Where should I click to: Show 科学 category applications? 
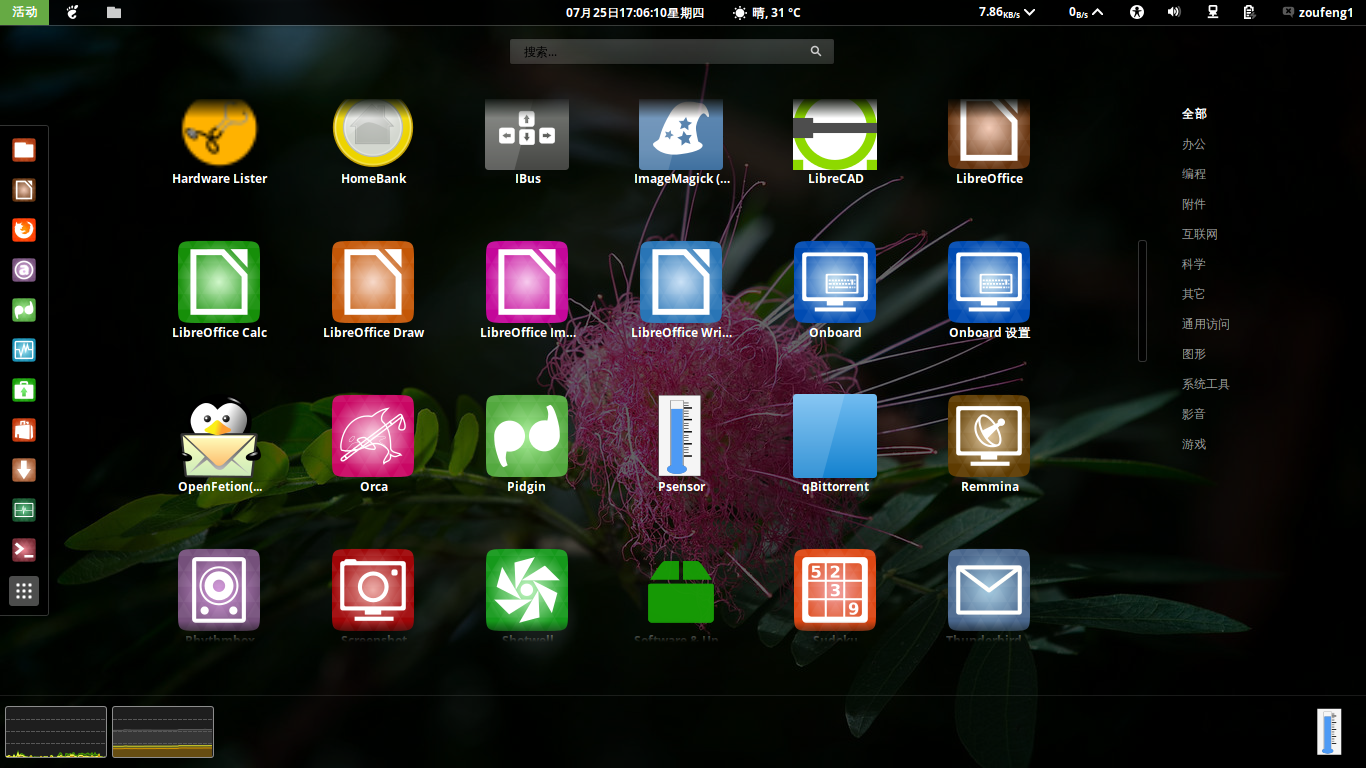click(1194, 264)
